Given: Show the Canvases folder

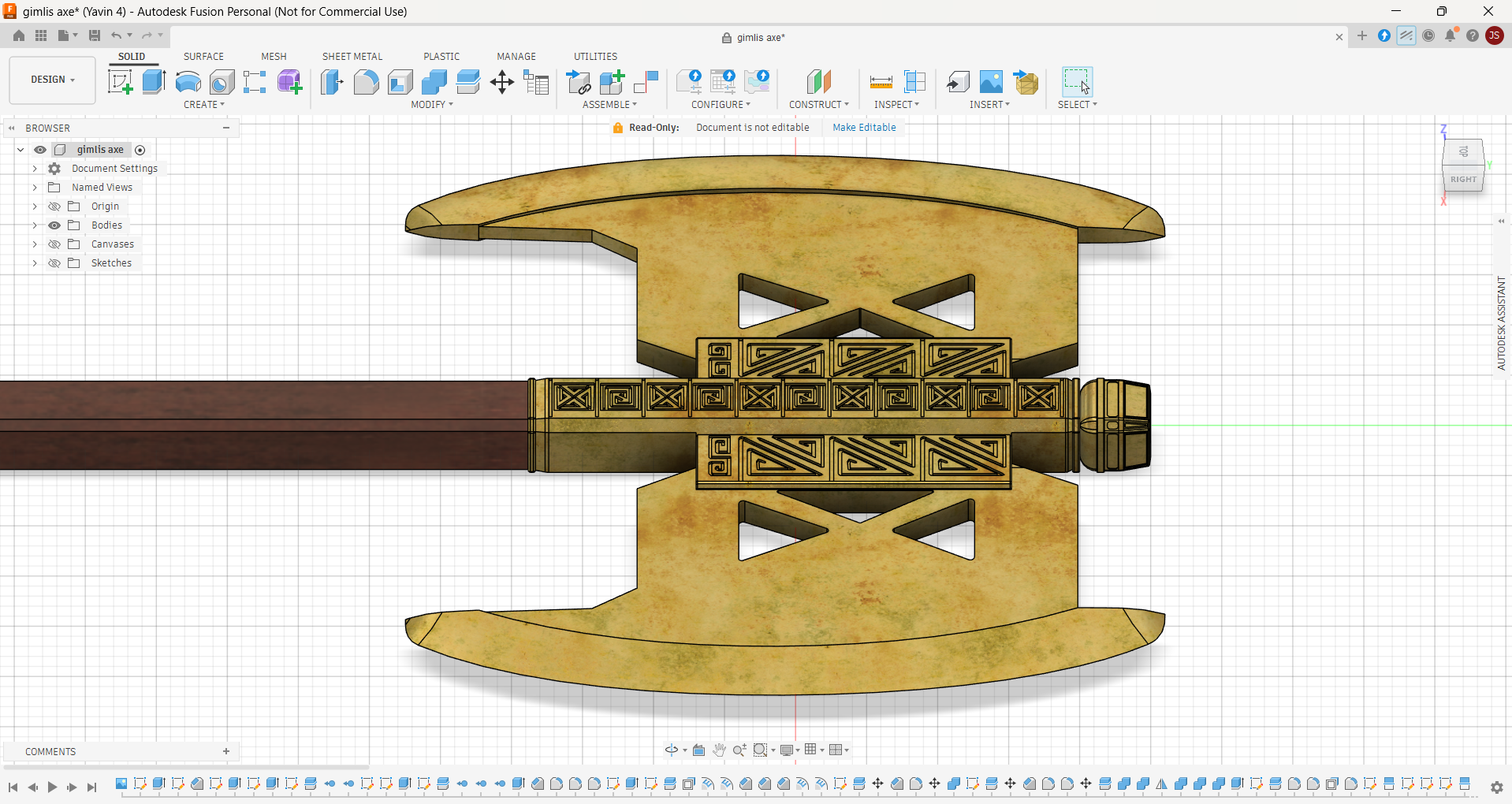Looking at the screenshot, I should [x=54, y=244].
